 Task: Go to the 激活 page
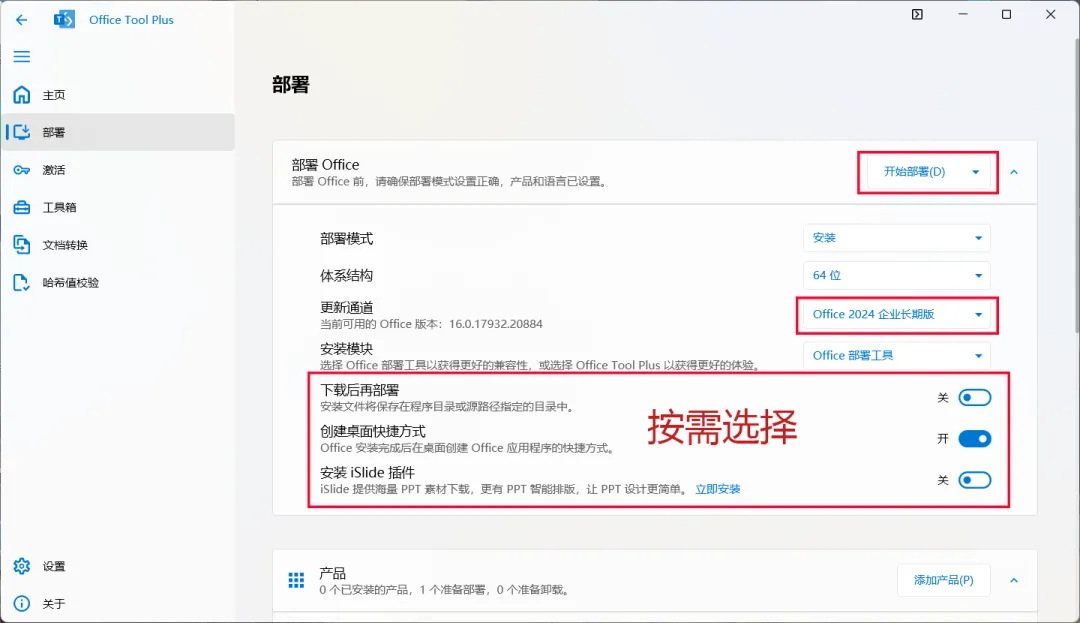coord(118,170)
